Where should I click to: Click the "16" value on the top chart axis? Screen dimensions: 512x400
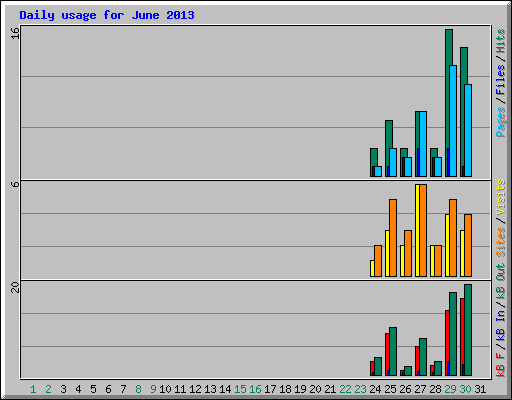coord(15,33)
